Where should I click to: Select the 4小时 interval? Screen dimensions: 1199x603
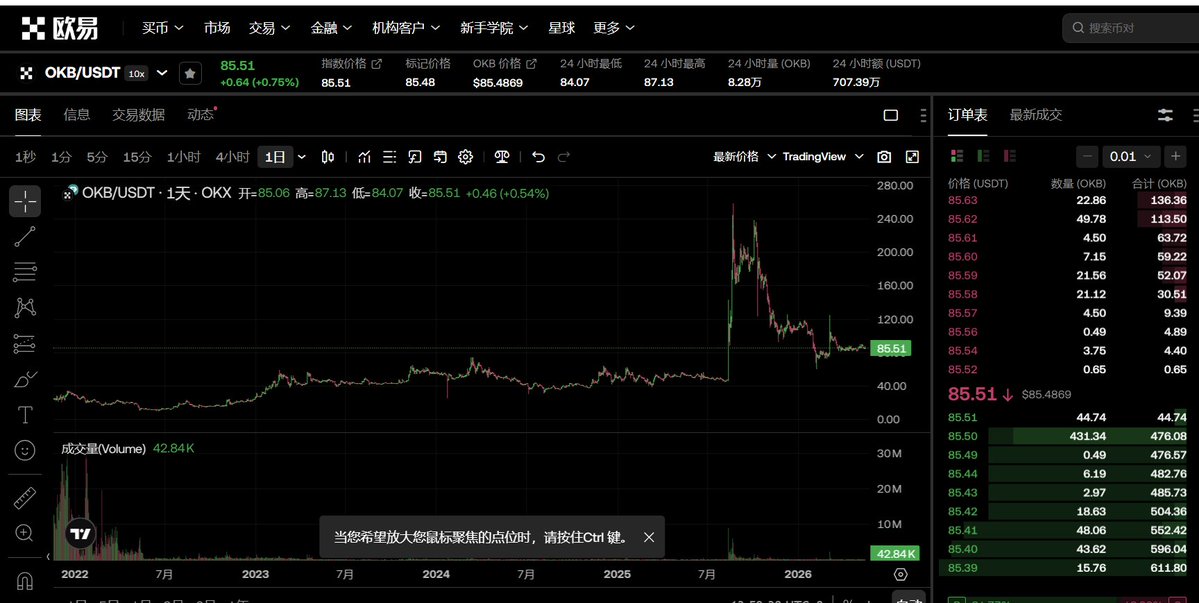click(x=232, y=157)
